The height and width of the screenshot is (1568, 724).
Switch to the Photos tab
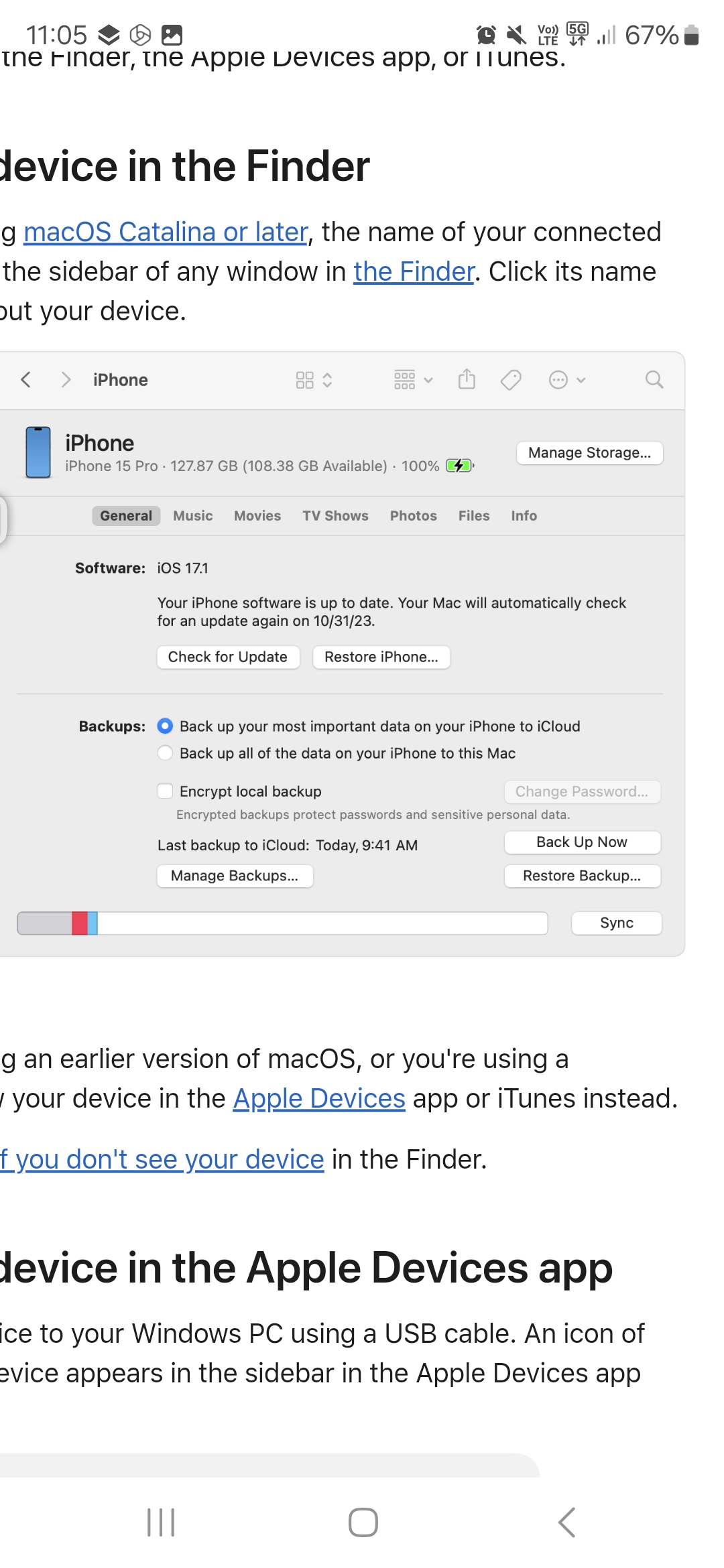[x=414, y=516]
